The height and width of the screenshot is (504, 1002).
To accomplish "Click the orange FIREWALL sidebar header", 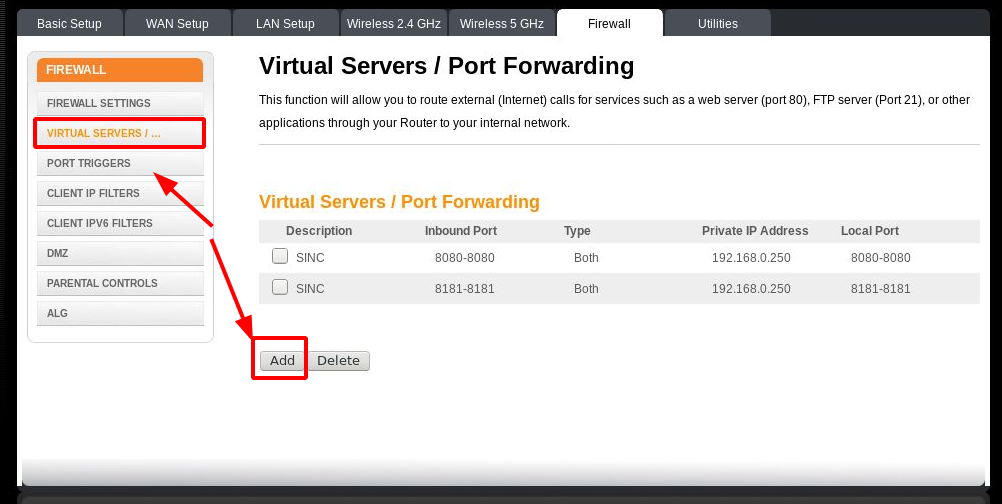I will (x=120, y=70).
